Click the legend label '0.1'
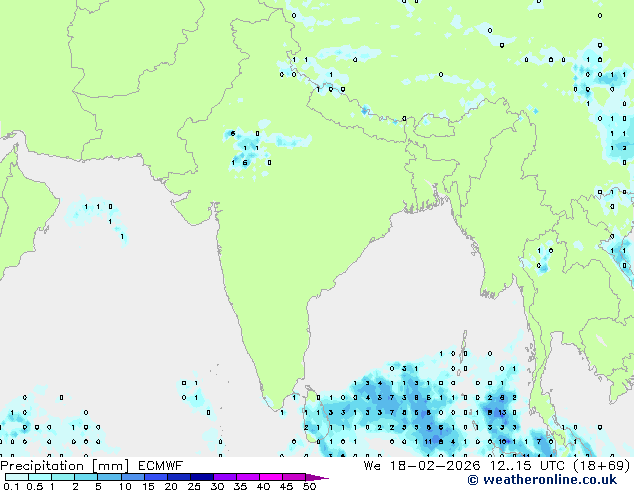 click(11, 486)
